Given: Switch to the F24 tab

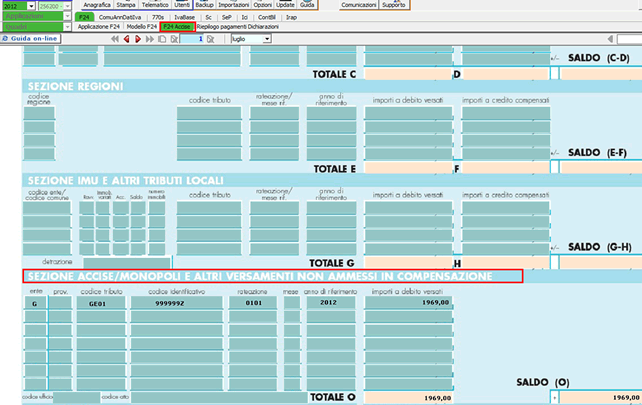Looking at the screenshot, I should (x=84, y=17).
